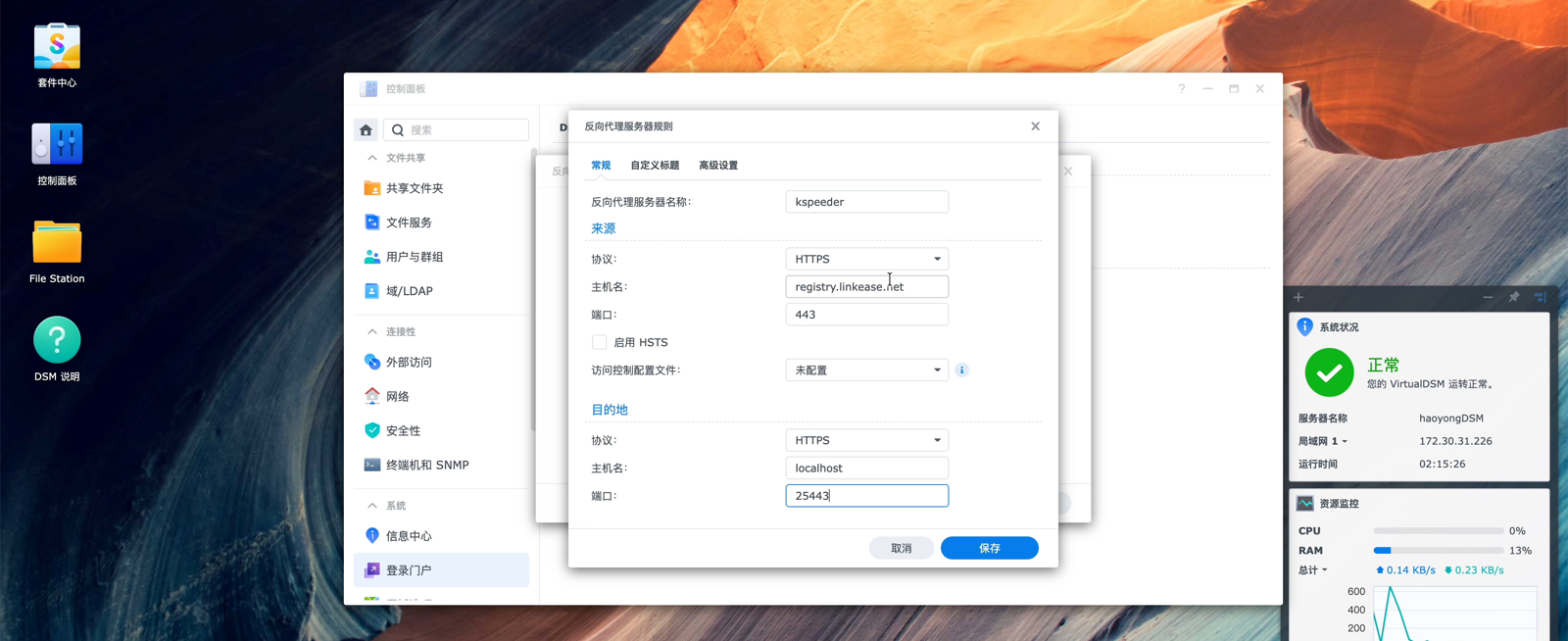1568x641 pixels.
Task: Enable the 启用 HSTS checkbox
Action: click(x=599, y=342)
